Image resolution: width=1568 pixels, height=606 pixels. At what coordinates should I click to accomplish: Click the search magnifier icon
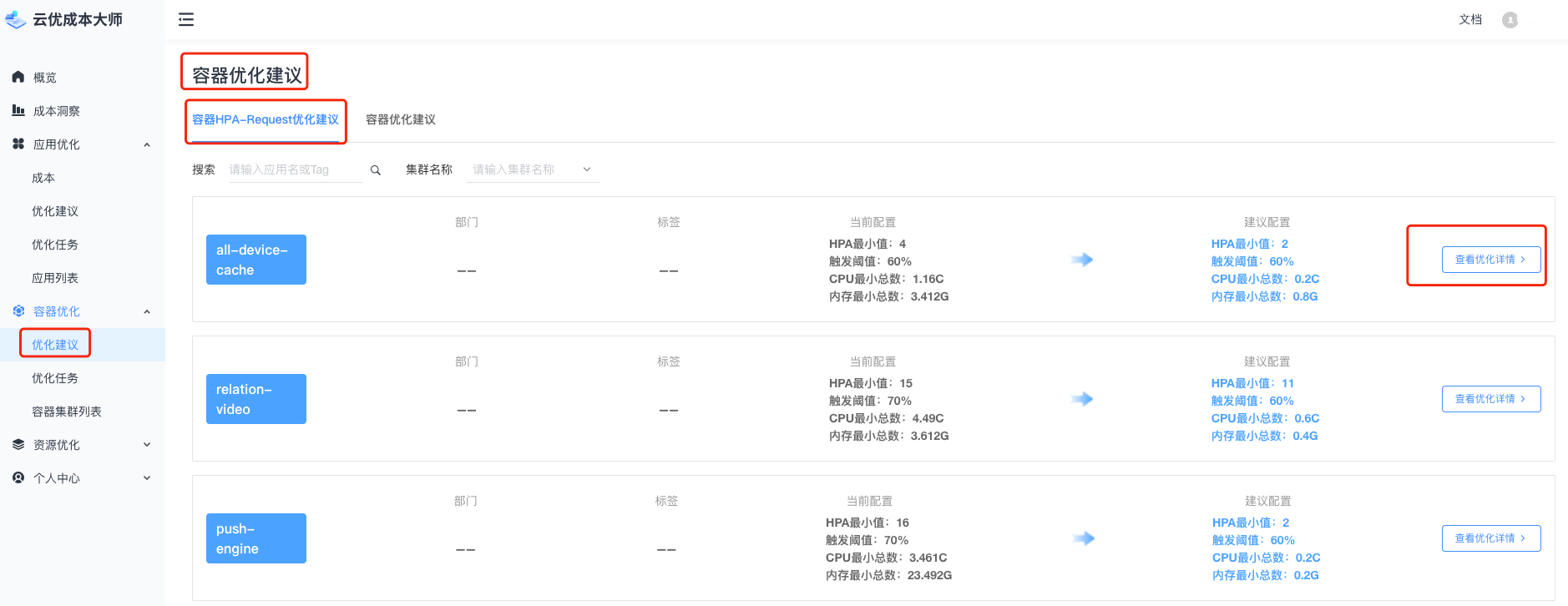tap(376, 170)
